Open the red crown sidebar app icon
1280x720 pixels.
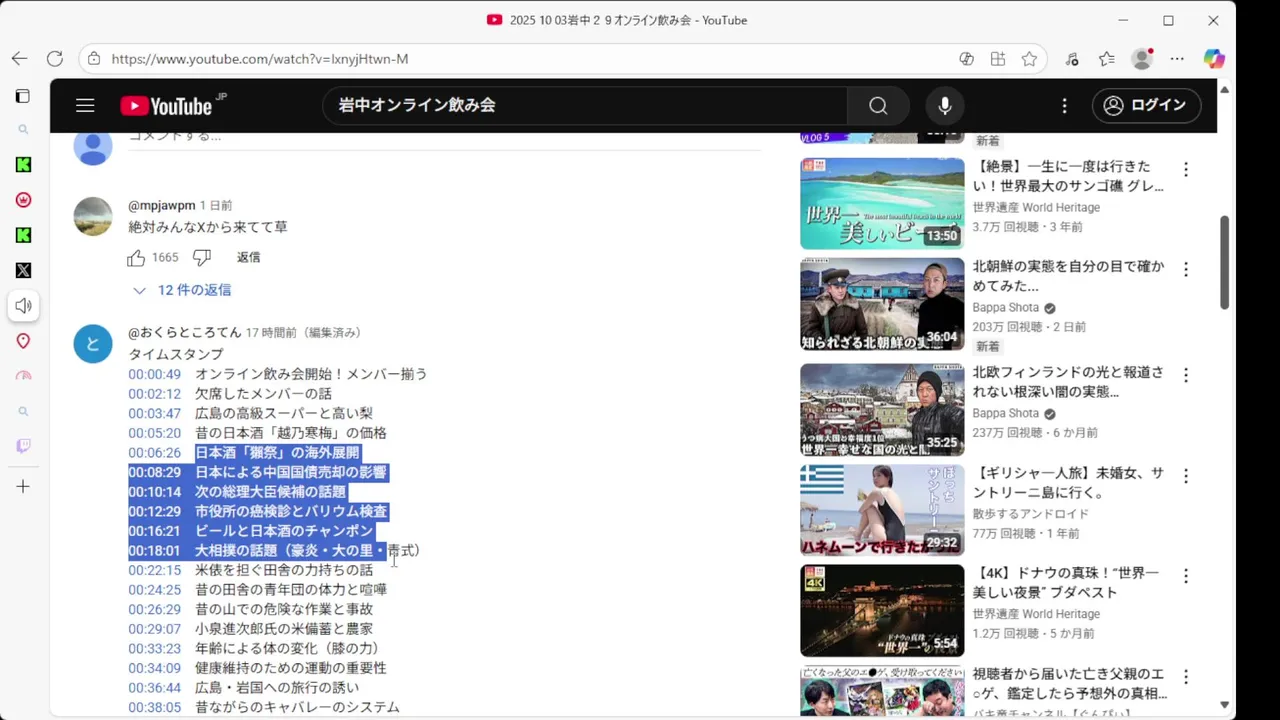[x=23, y=200]
